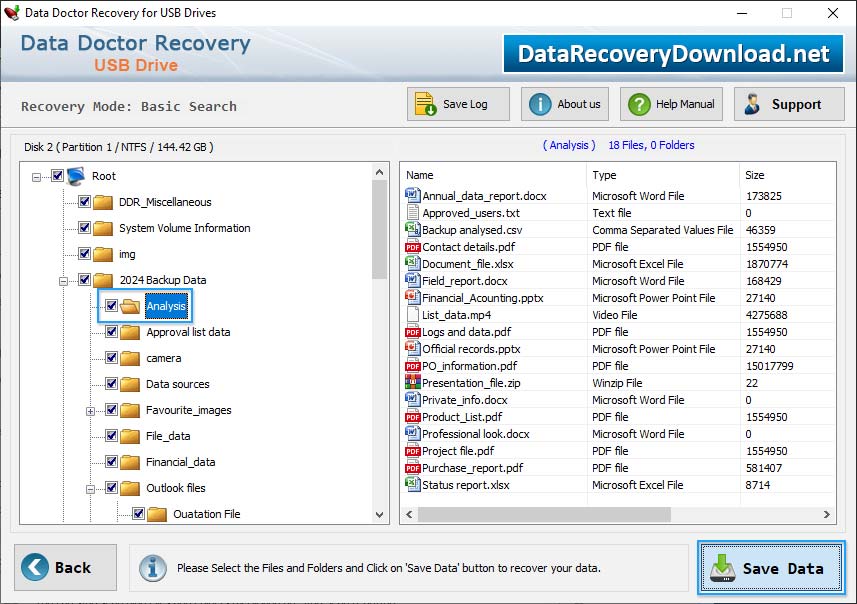Click the Winzip icon of Presentation_file.zip

pos(412,382)
